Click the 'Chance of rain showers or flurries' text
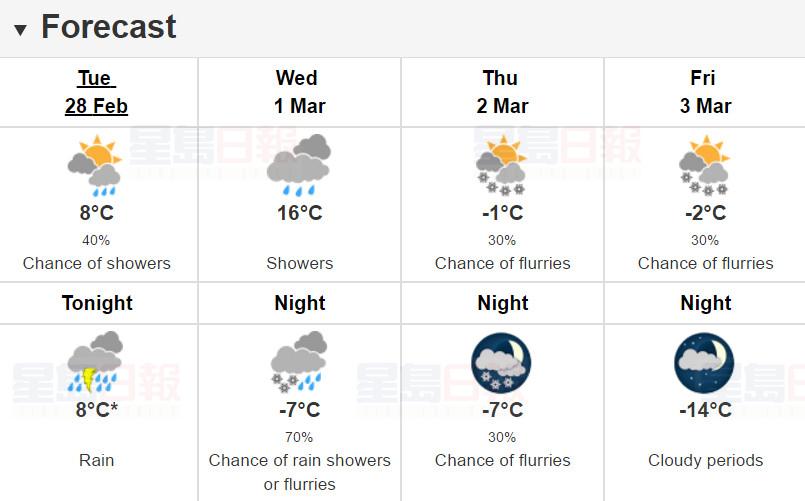 point(299,472)
